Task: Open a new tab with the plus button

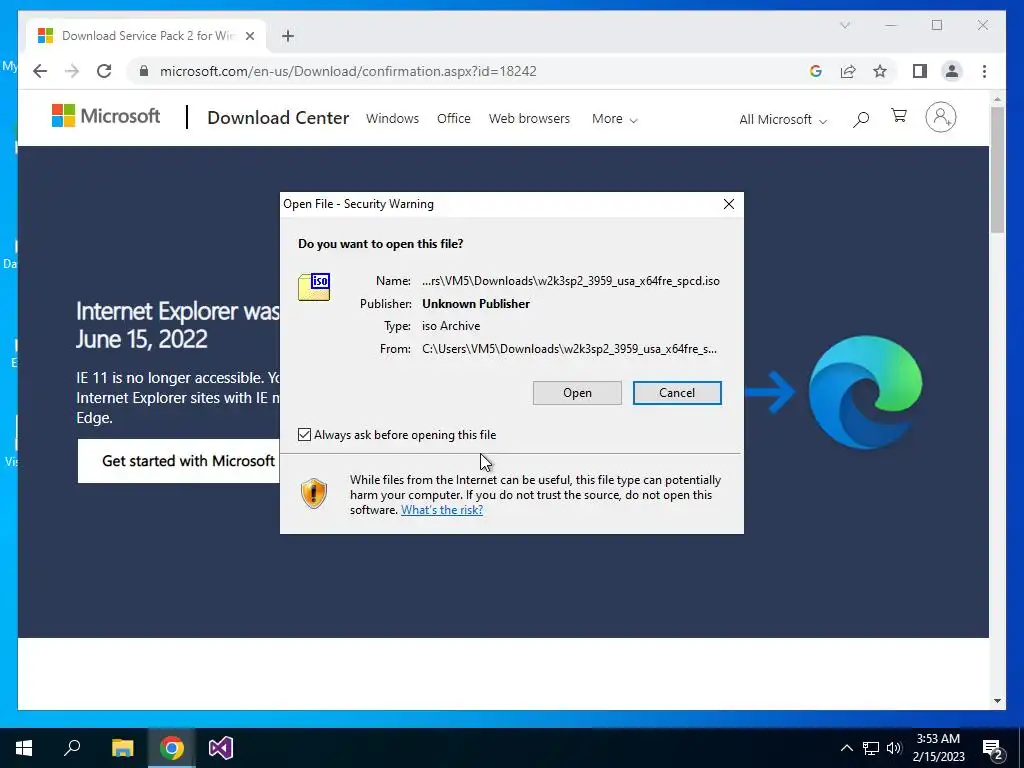Action: 288,36
